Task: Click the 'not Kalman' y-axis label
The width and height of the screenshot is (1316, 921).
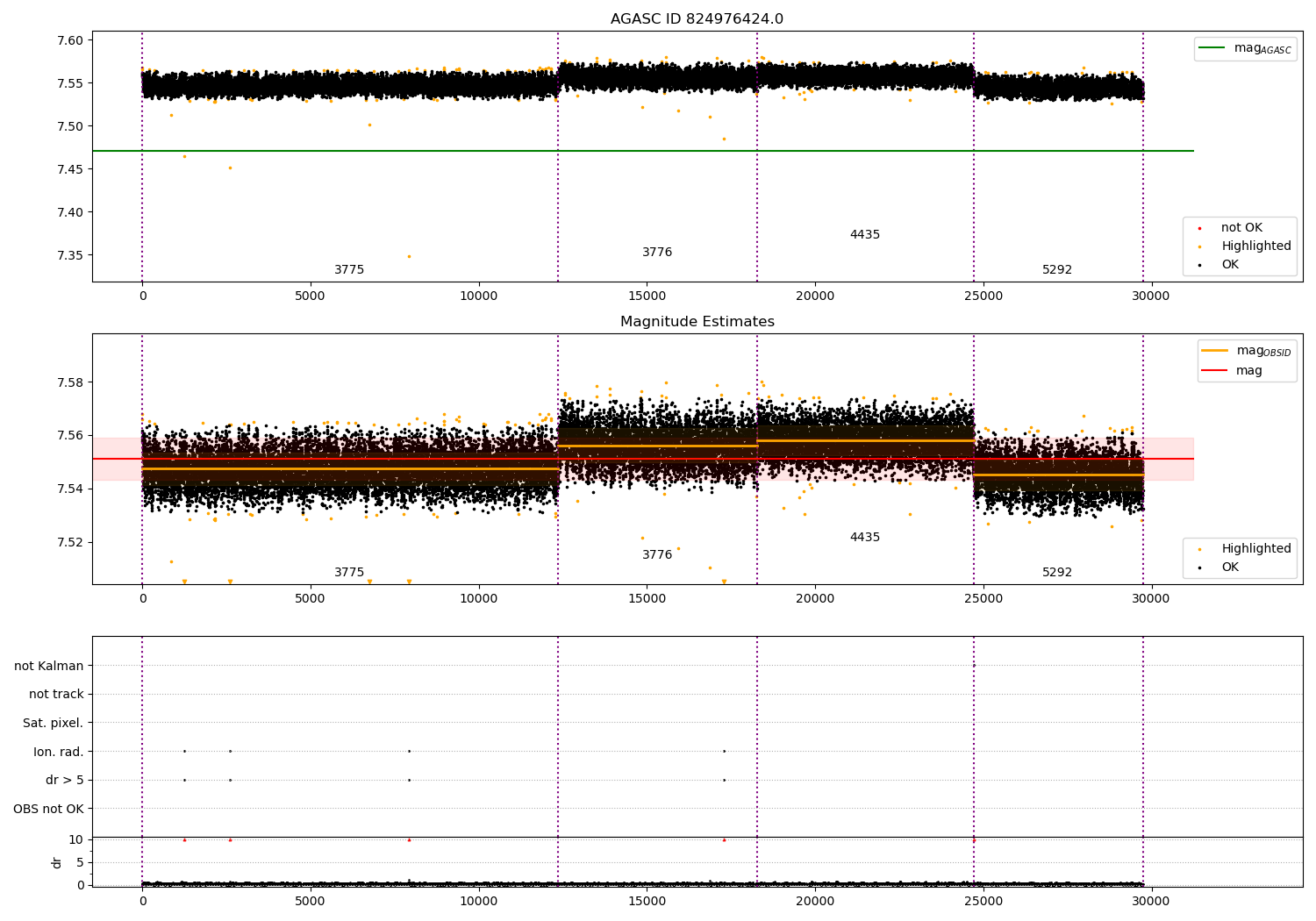Action: click(49, 667)
